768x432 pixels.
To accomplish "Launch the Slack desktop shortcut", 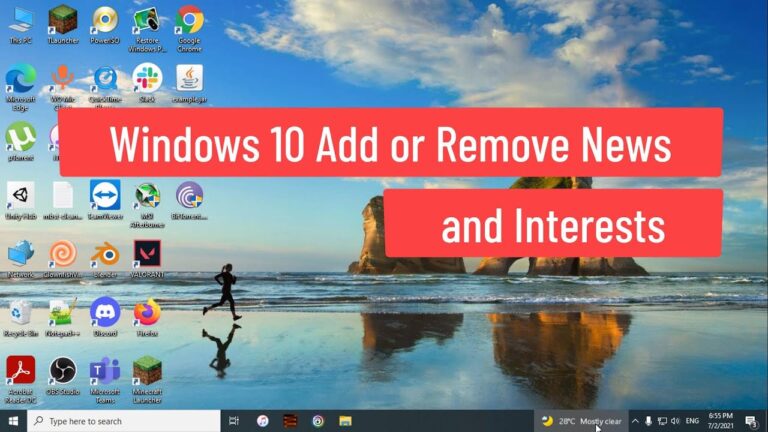I will 147,78.
